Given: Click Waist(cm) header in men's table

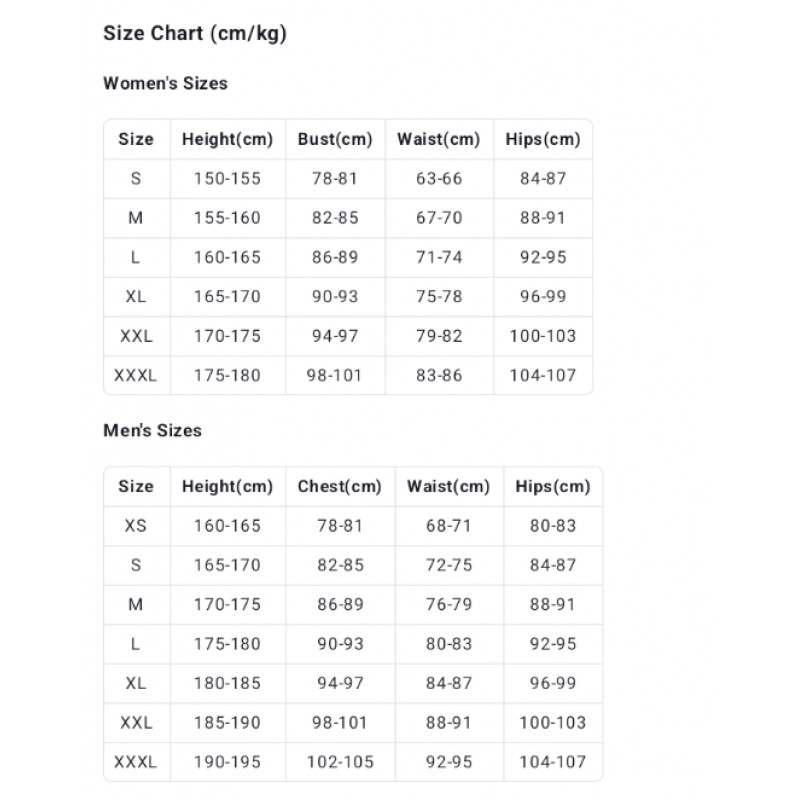Looking at the screenshot, I should click(448, 487).
